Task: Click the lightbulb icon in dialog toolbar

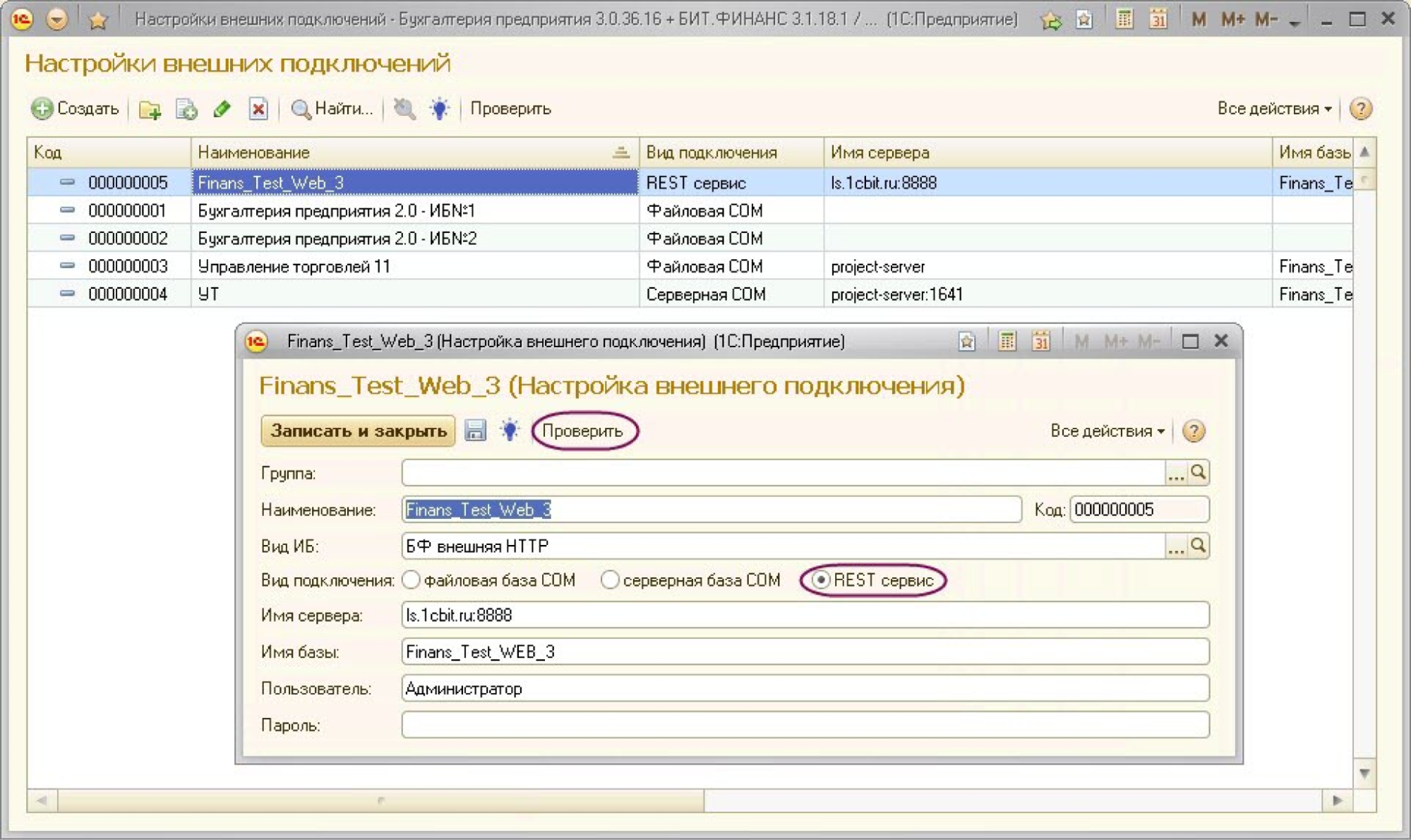Action: (509, 431)
